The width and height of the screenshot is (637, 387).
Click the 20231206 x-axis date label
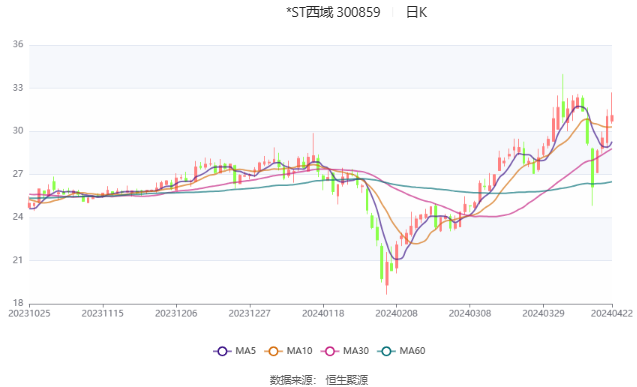click(176, 313)
